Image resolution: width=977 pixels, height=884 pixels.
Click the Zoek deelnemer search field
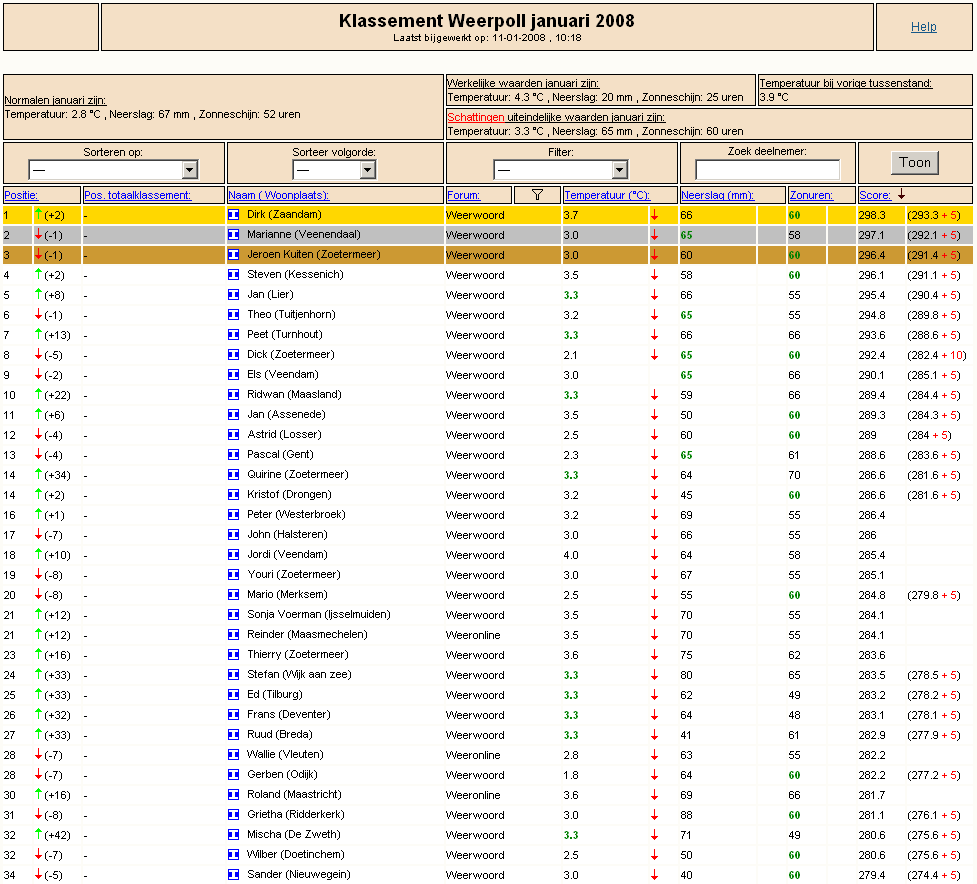click(x=768, y=169)
